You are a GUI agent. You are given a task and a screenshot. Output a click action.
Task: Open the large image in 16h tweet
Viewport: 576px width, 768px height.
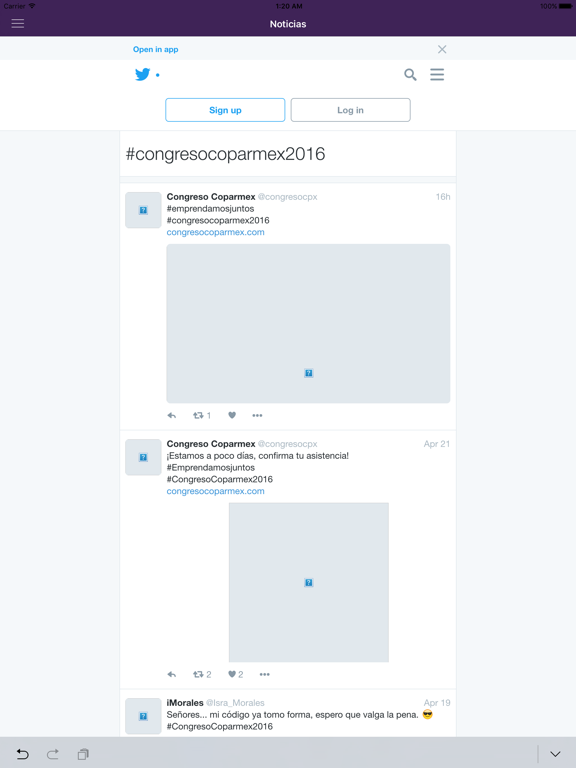(x=308, y=323)
